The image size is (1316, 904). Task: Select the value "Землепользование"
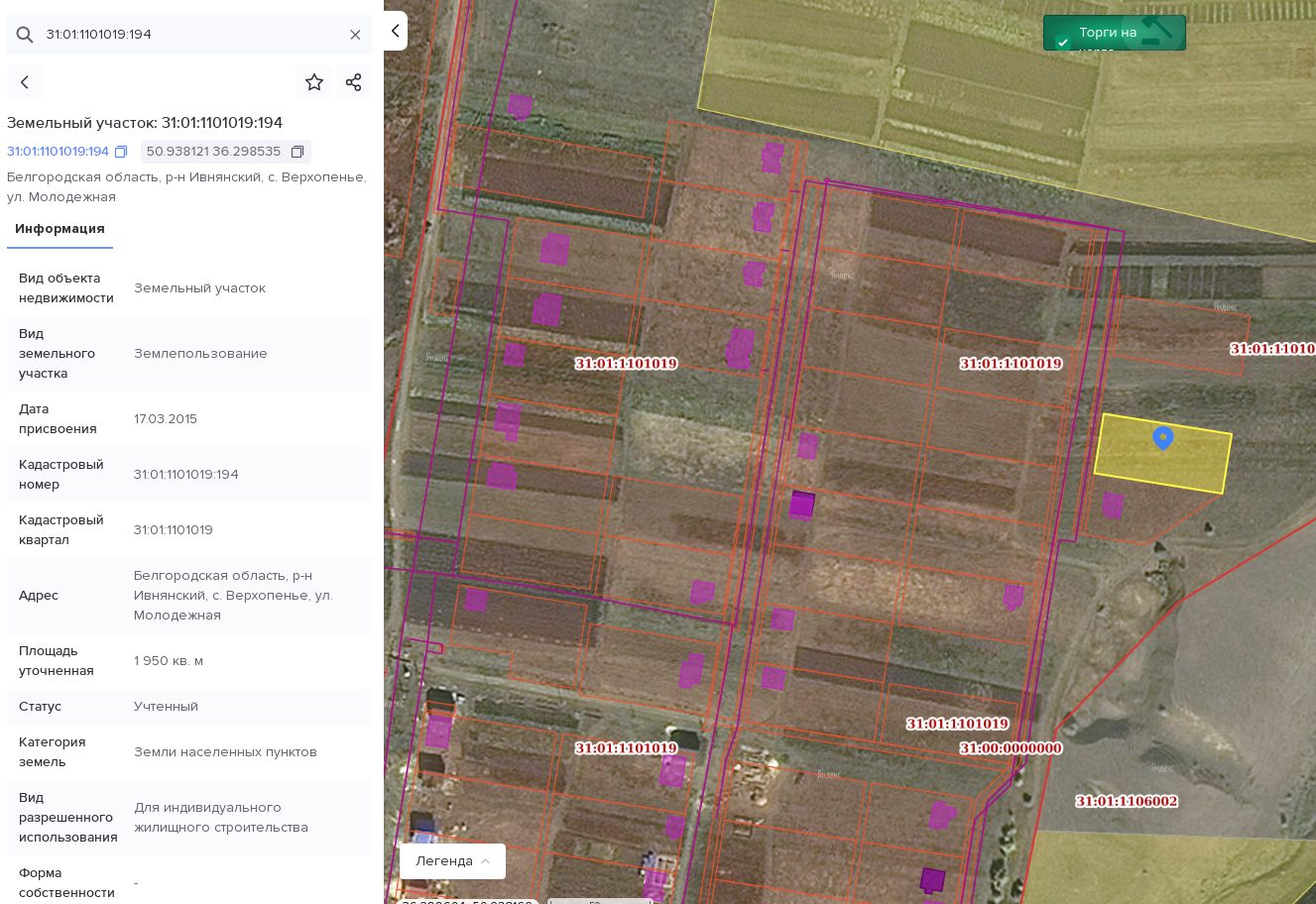[200, 354]
